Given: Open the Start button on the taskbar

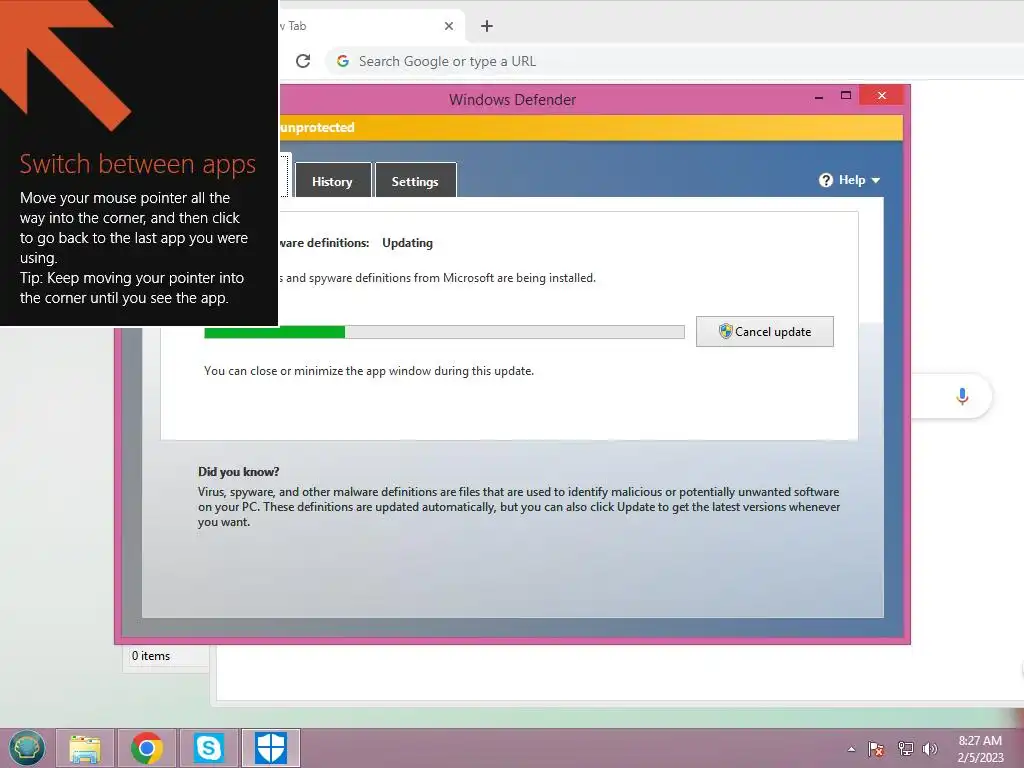Looking at the screenshot, I should [27, 748].
